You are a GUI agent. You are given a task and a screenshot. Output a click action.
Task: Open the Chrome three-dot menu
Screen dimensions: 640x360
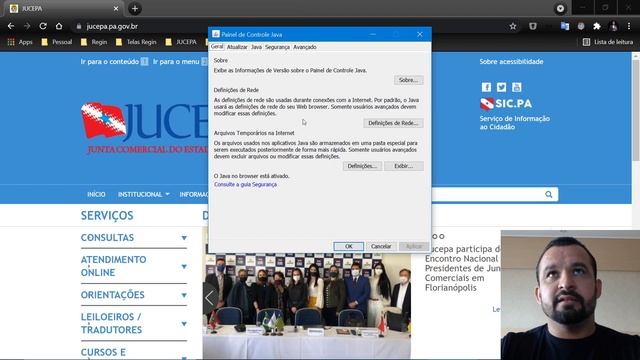[x=629, y=26]
